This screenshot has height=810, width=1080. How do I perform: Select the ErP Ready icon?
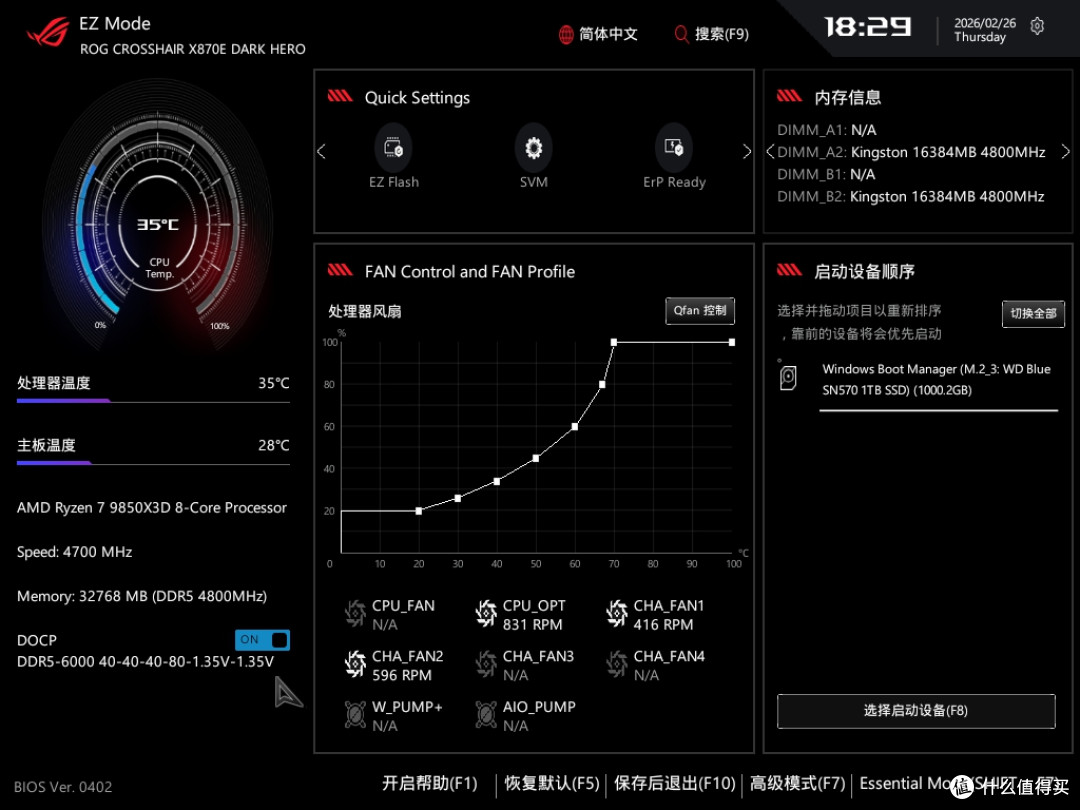[674, 147]
